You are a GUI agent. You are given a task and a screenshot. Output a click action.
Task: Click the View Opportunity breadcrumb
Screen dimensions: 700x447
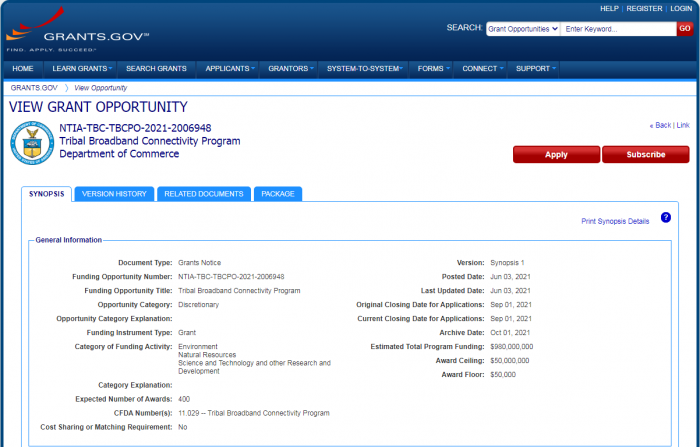101,88
